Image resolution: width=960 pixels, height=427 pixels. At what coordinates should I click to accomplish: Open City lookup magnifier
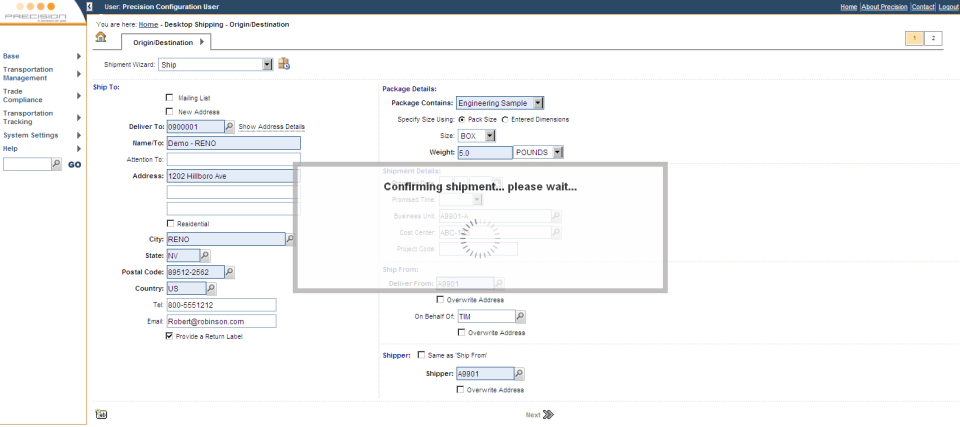coord(290,239)
